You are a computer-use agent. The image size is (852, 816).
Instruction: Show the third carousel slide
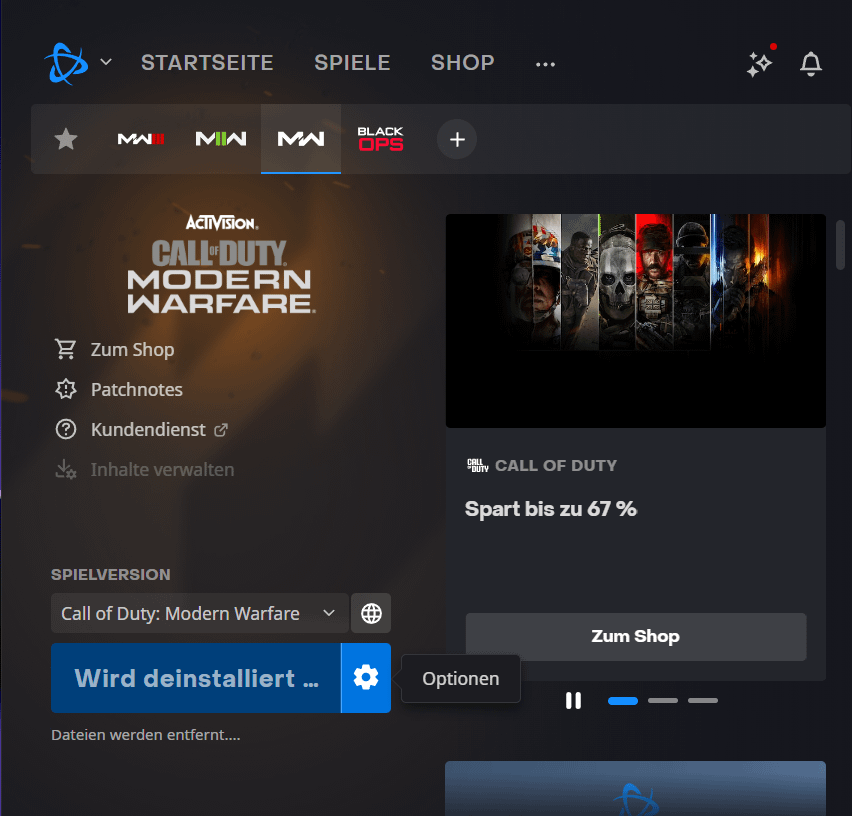coord(703,700)
